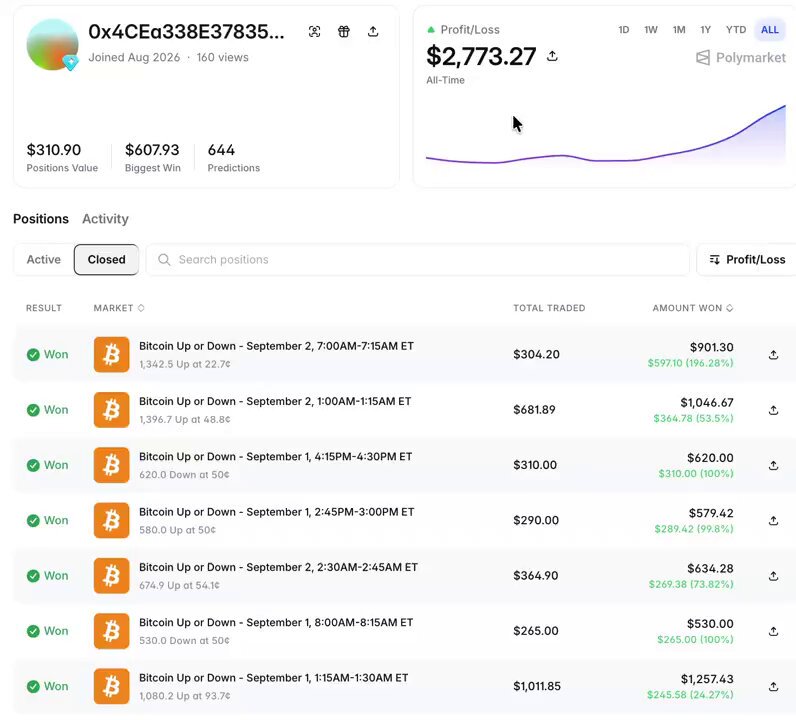Click the $1,257.43 amount won
Screen dimensions: 796x720
click(x=707, y=679)
